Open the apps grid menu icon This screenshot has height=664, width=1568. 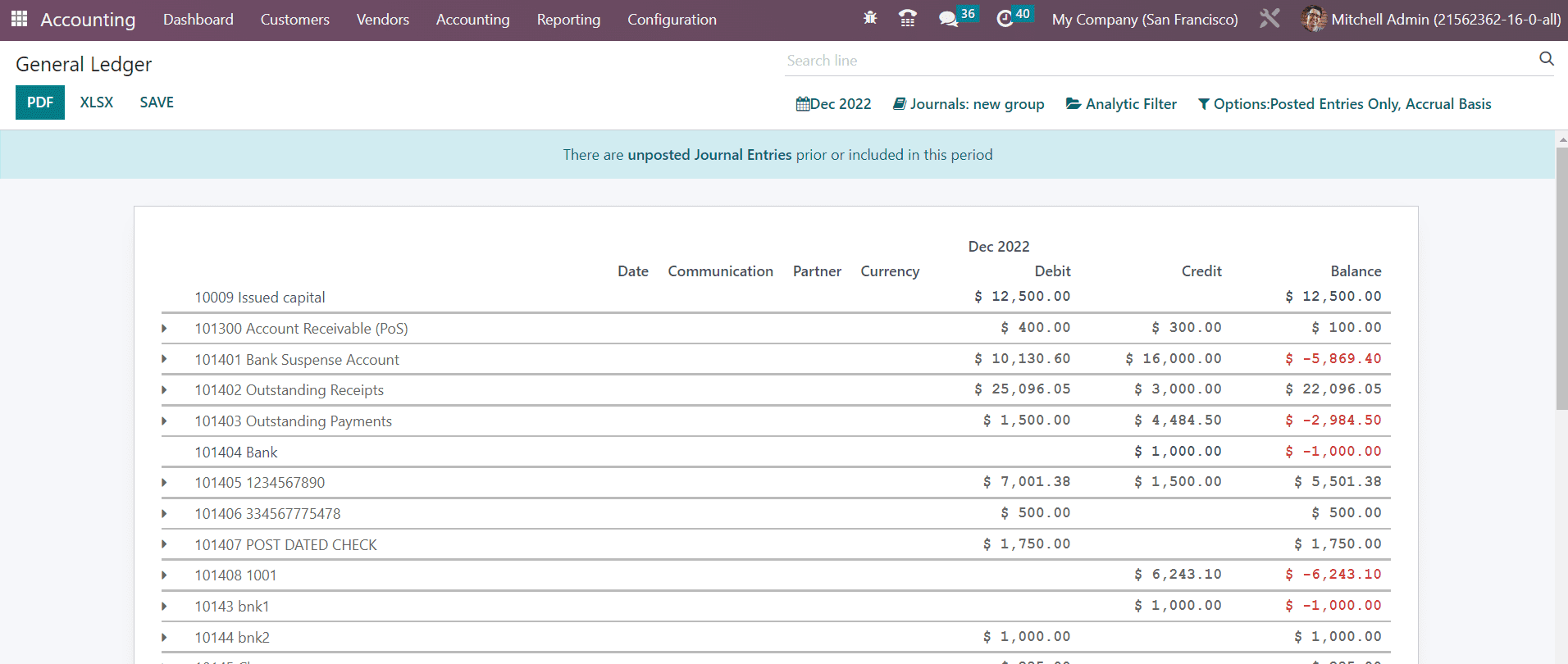click(19, 19)
